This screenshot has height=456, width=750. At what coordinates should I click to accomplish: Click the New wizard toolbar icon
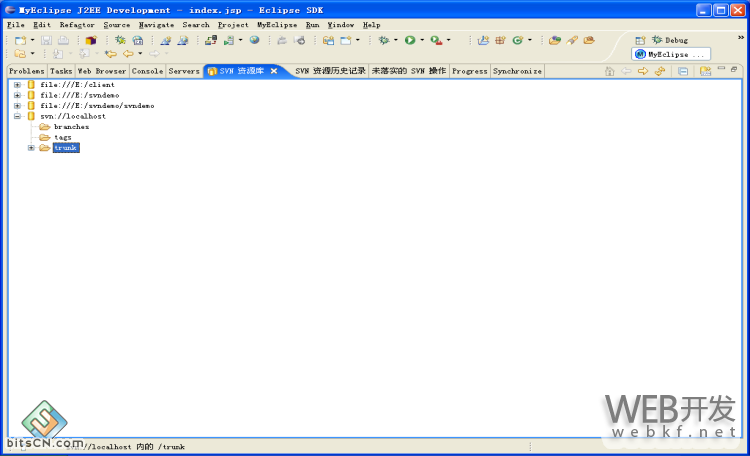21,41
